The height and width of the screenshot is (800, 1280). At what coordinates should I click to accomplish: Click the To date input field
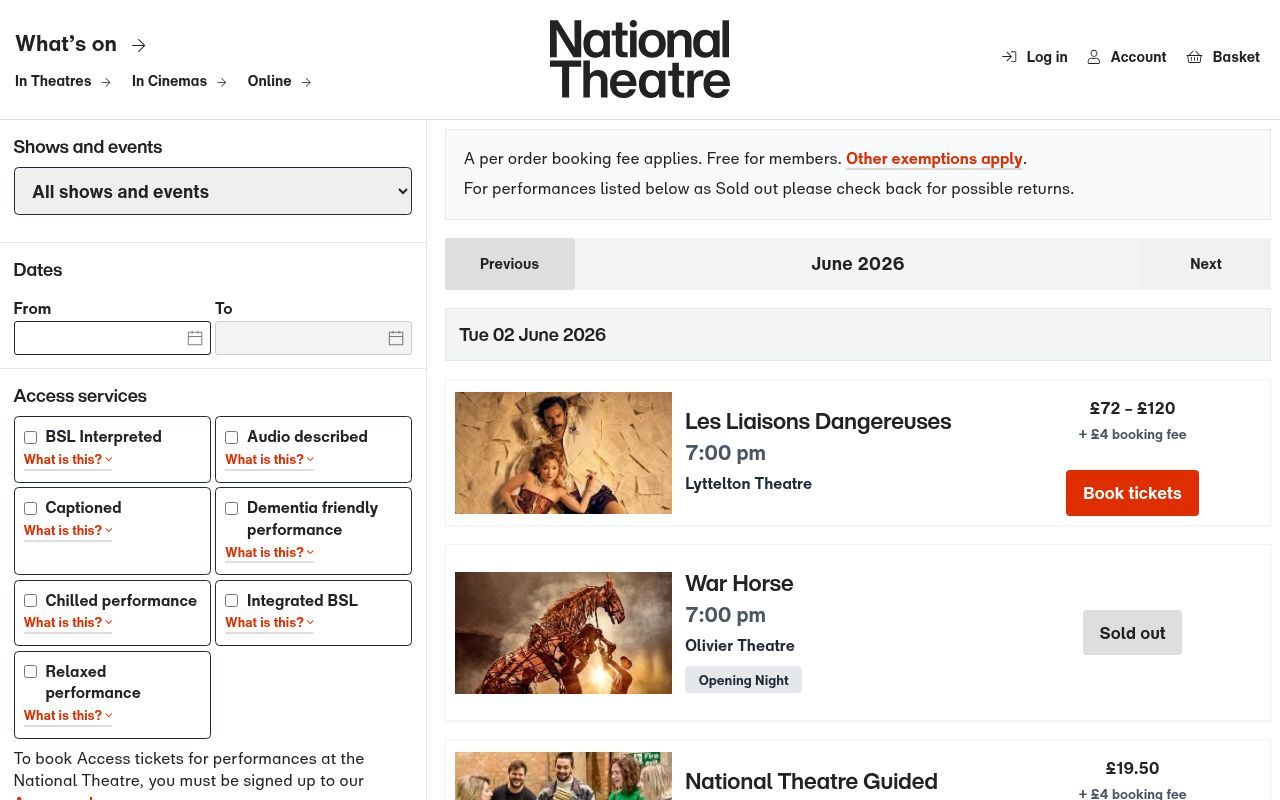(313, 338)
